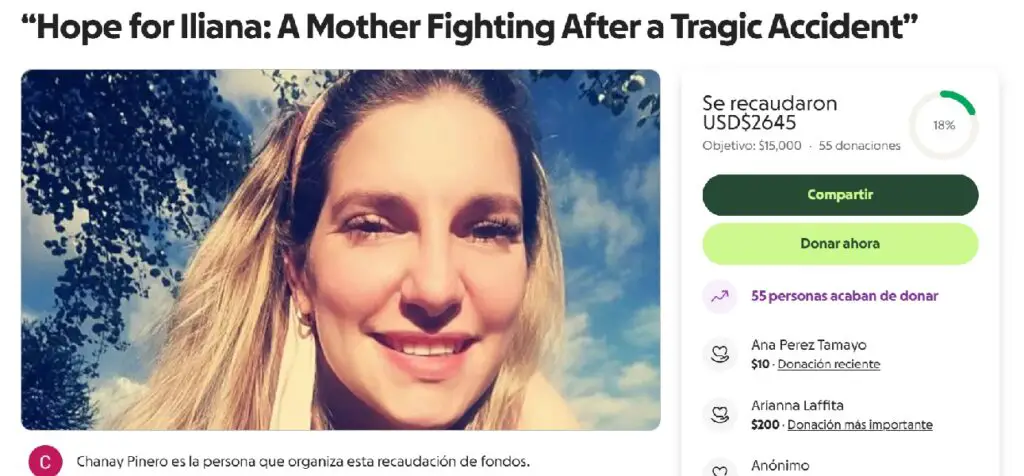Click the campaign photo of Iliana
The image size is (1024, 476).
[340, 249]
